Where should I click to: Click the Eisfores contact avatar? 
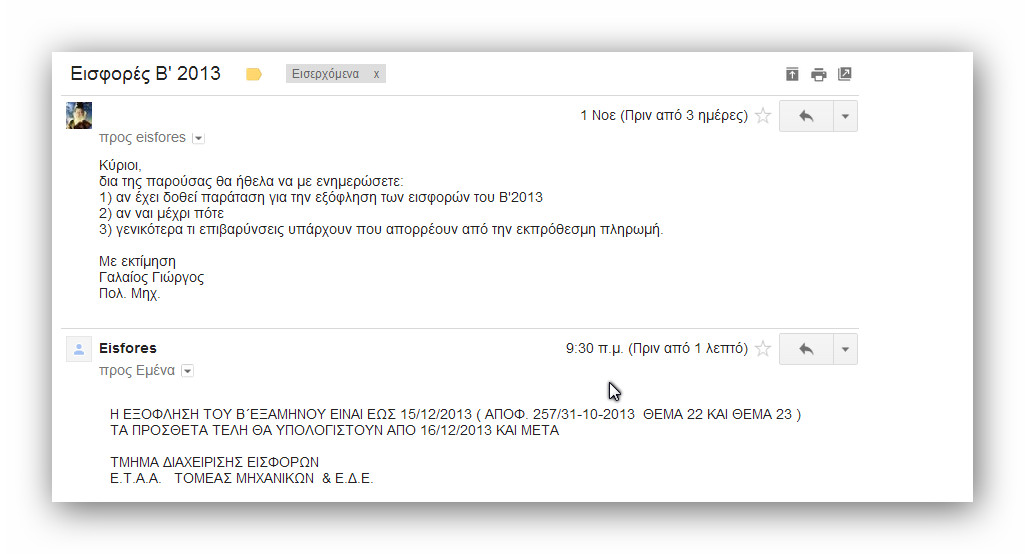point(79,349)
